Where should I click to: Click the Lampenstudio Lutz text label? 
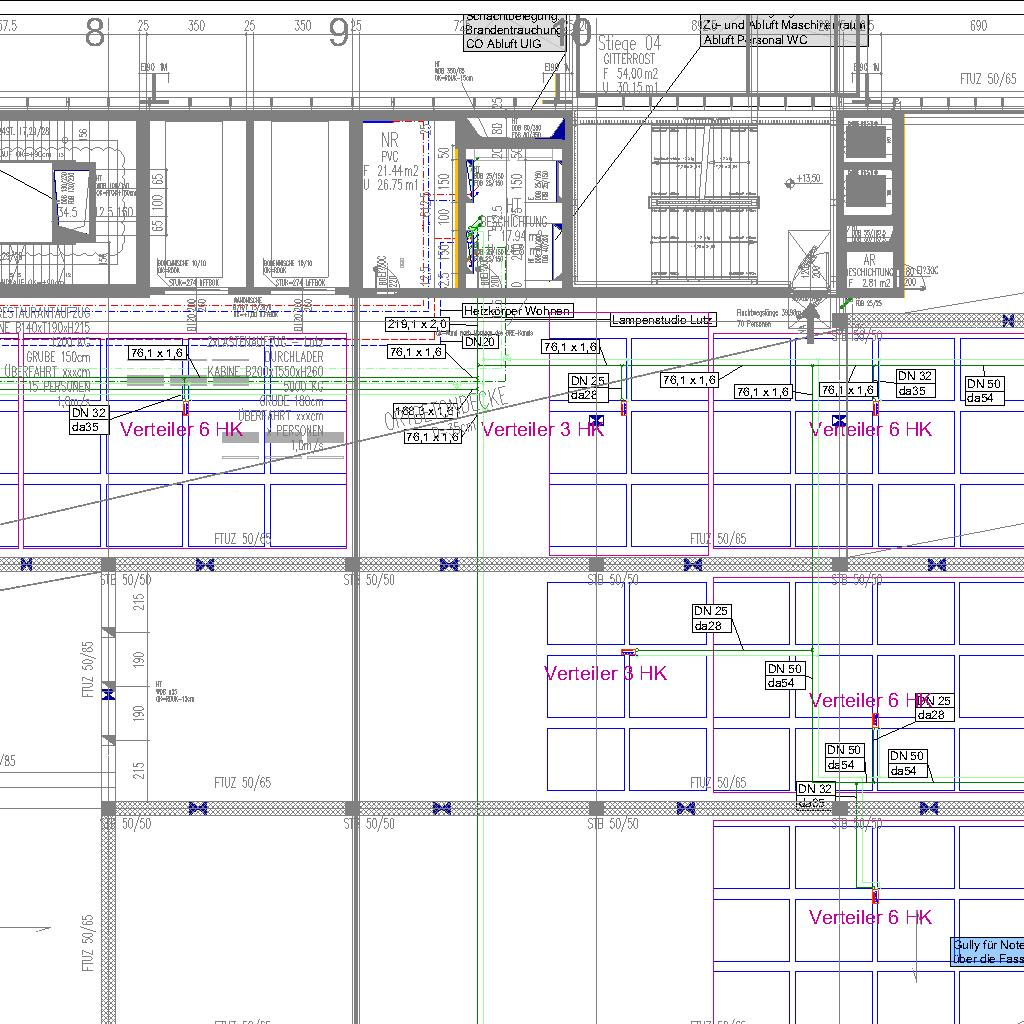coord(663,320)
